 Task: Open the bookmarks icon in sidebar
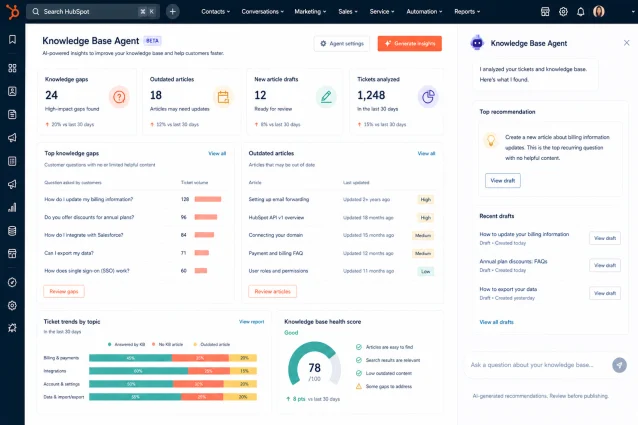pos(13,39)
